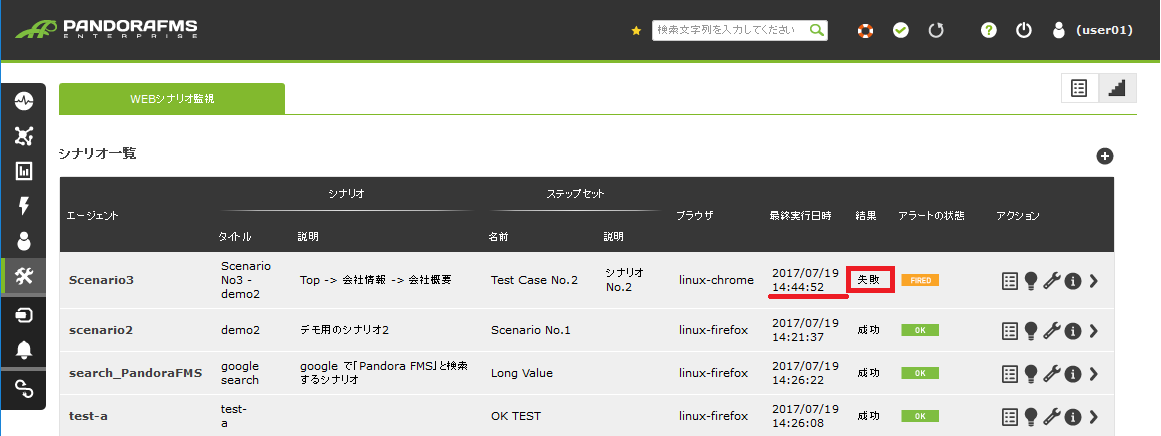Click the OK badge in test-a row

(x=920, y=417)
